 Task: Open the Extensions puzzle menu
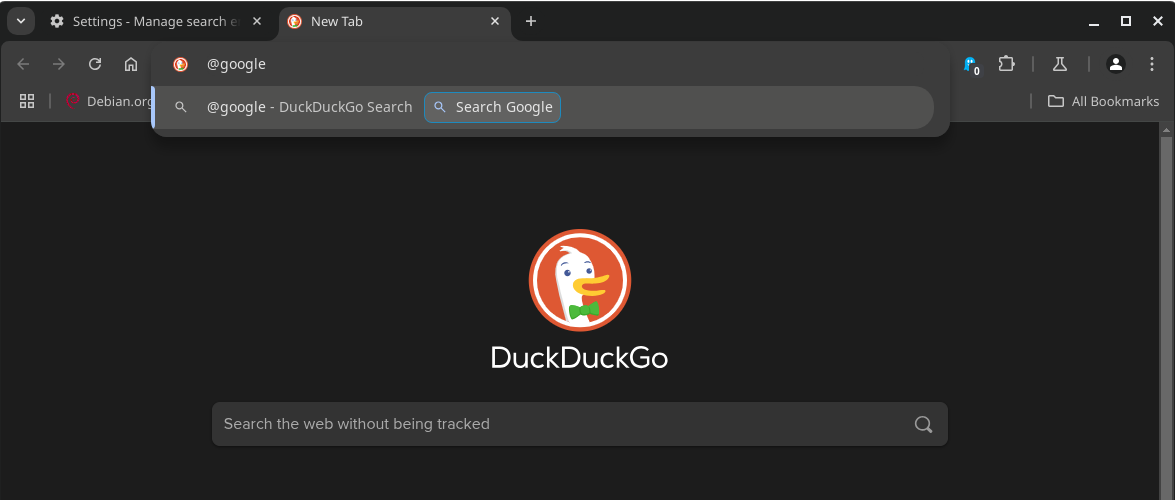[x=1006, y=64]
